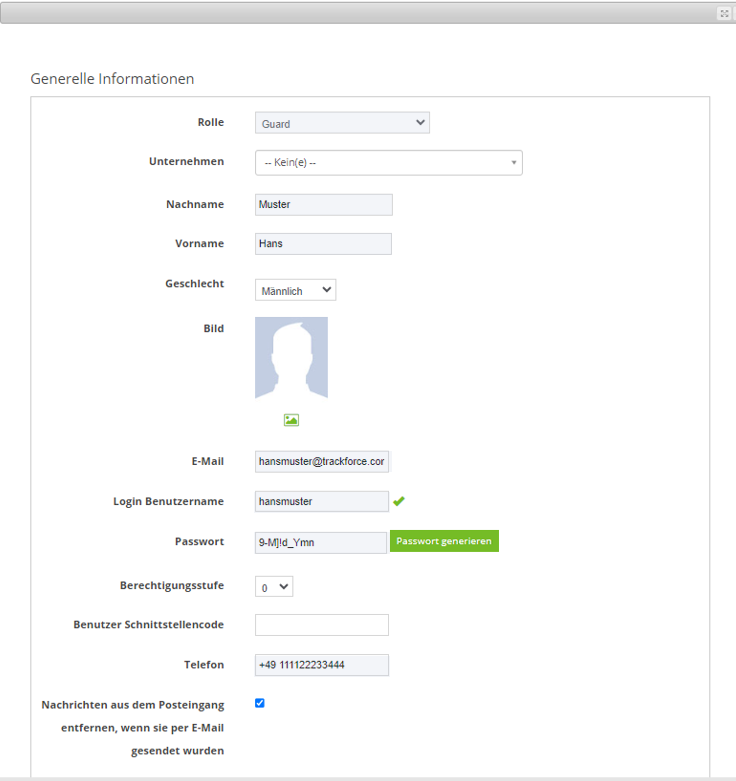This screenshot has width=736, height=781.
Task: Open the Rolle dropdown showing Guard
Action: (x=342, y=123)
